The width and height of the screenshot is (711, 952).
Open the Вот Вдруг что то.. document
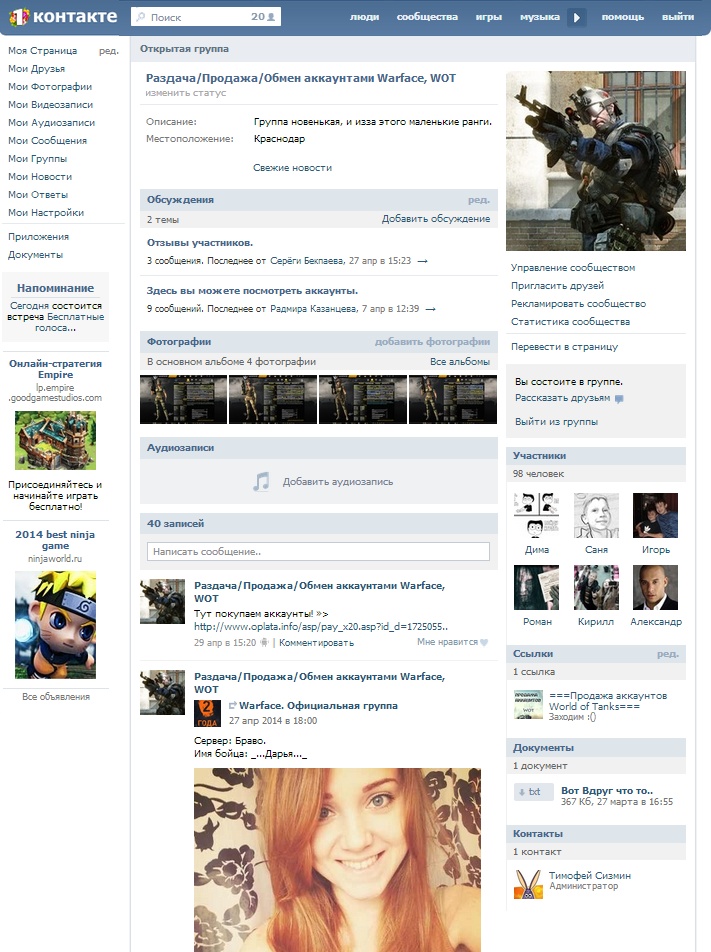[607, 790]
